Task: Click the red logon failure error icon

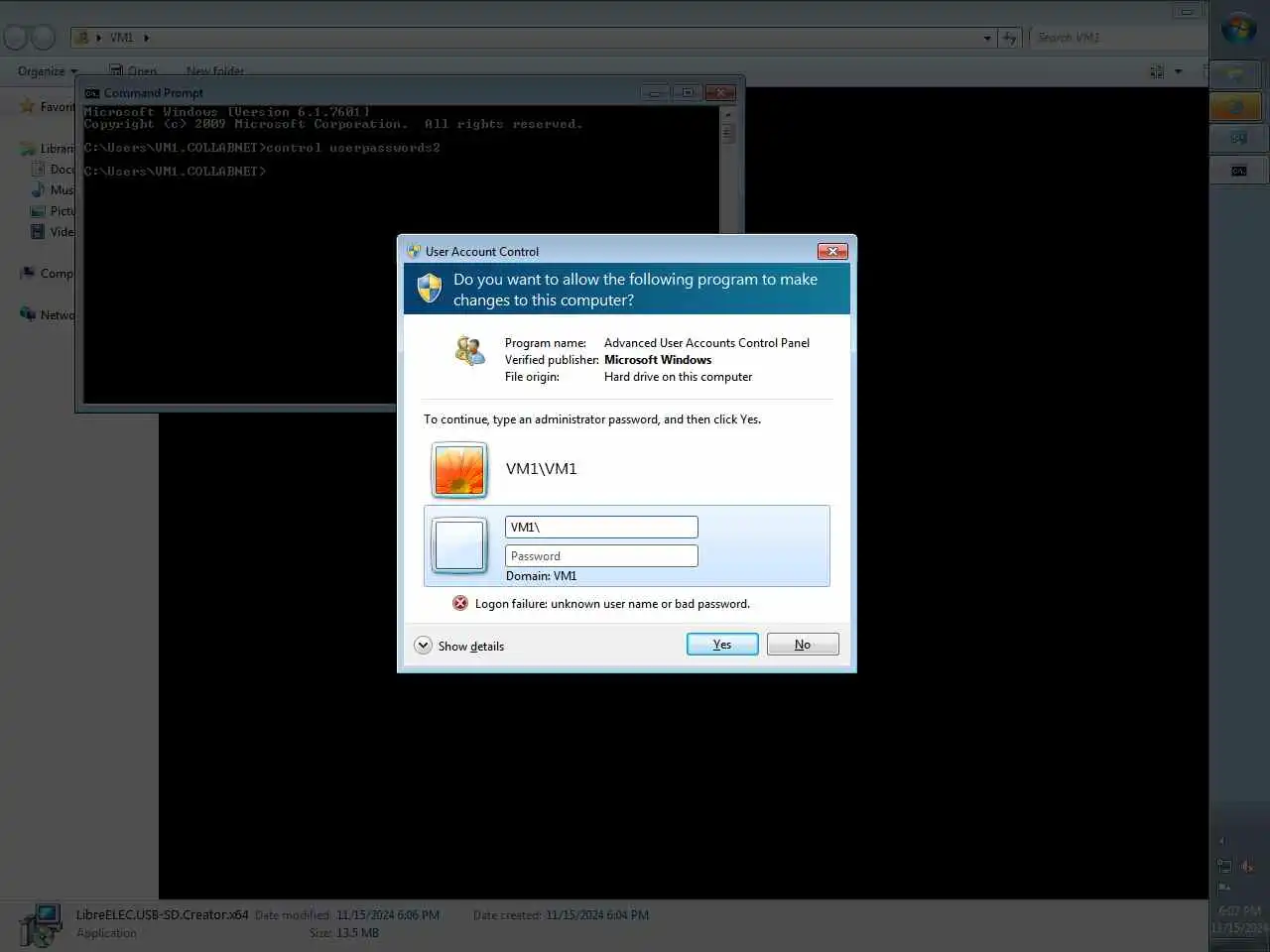Action: (x=460, y=603)
